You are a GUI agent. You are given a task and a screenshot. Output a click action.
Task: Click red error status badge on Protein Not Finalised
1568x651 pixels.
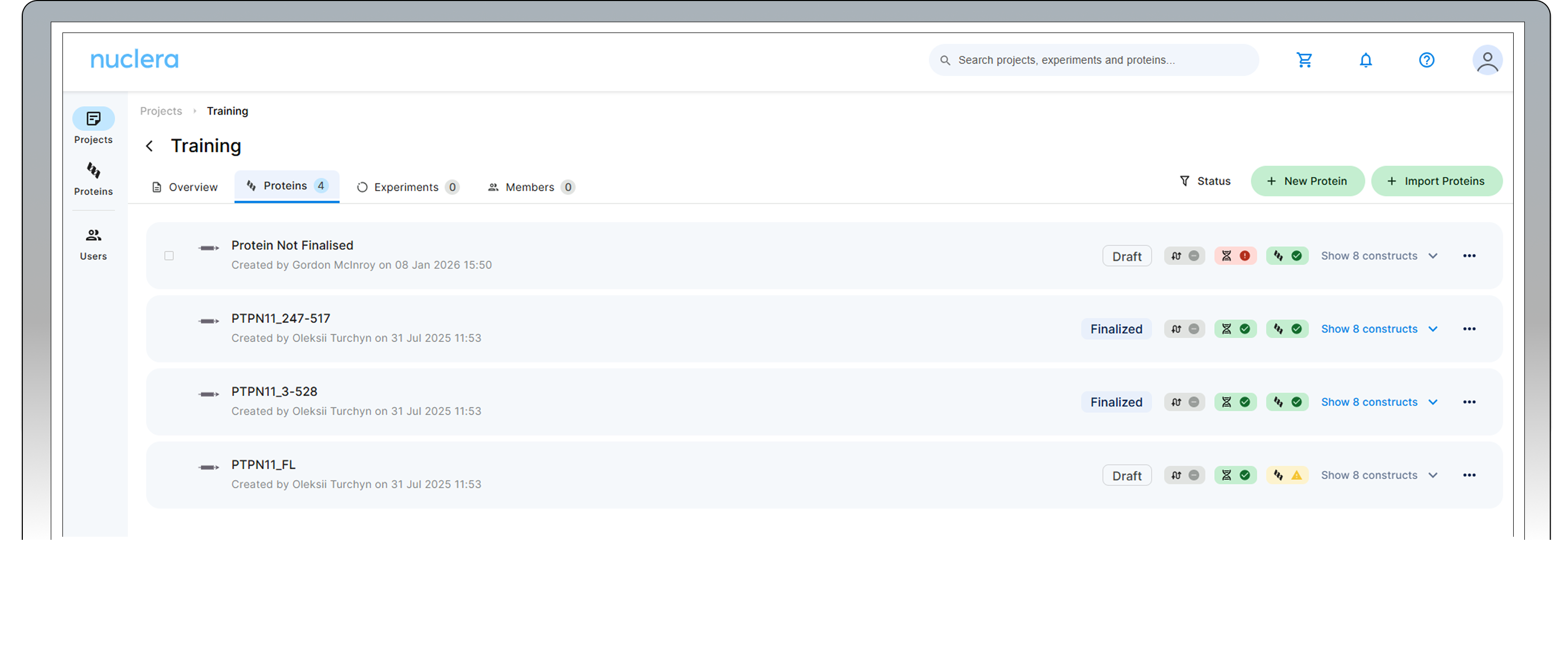[1235, 256]
